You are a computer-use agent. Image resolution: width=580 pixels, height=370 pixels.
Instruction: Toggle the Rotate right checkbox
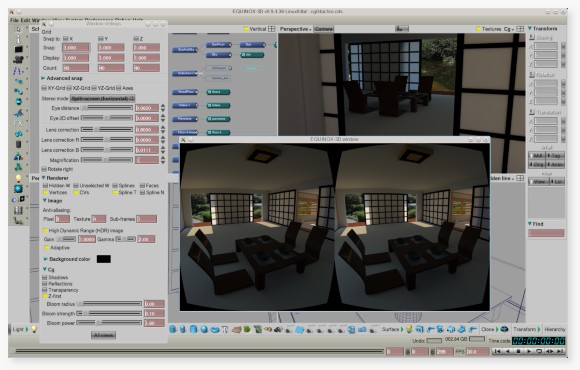click(x=44, y=169)
